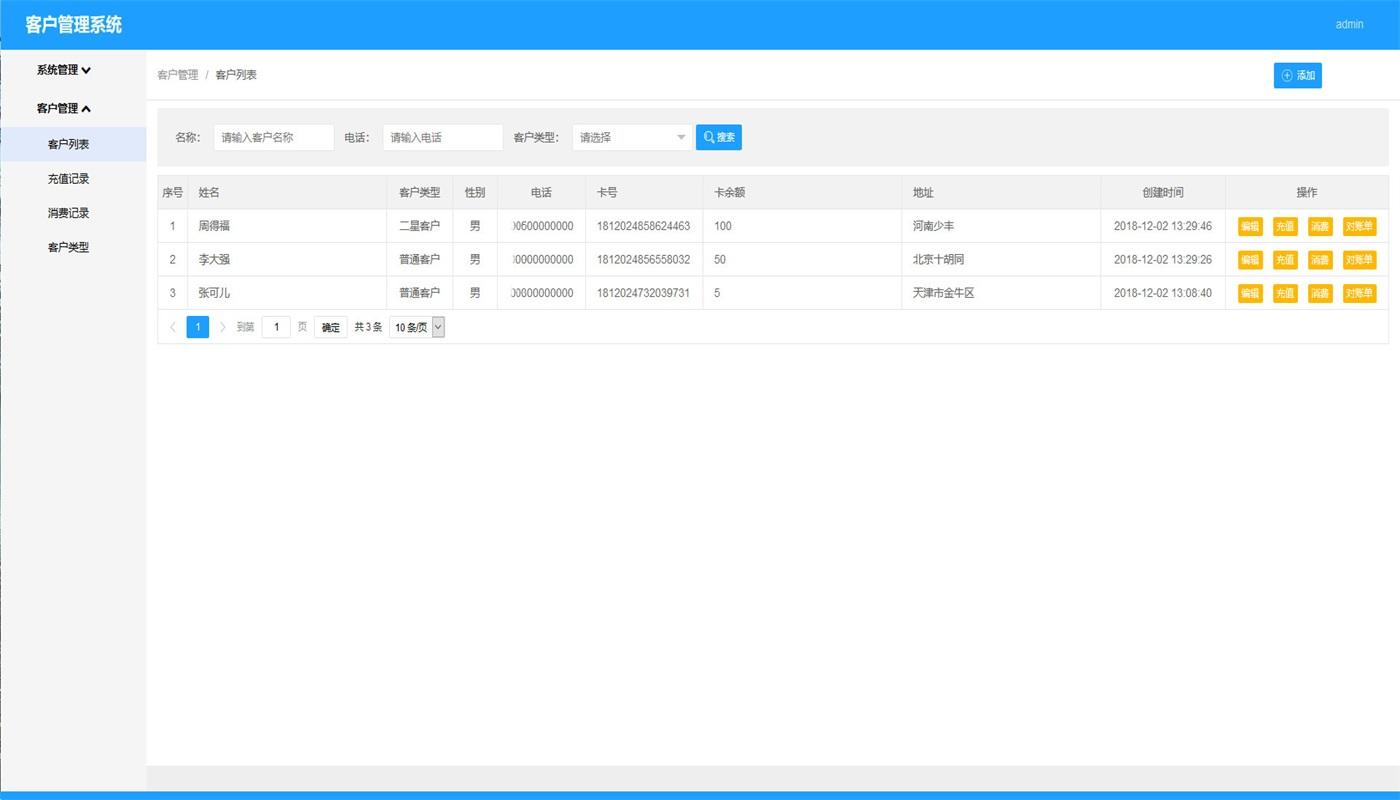The image size is (1400, 800).
Task: Select 客户列表 in the sidebar
Action: [x=68, y=145]
